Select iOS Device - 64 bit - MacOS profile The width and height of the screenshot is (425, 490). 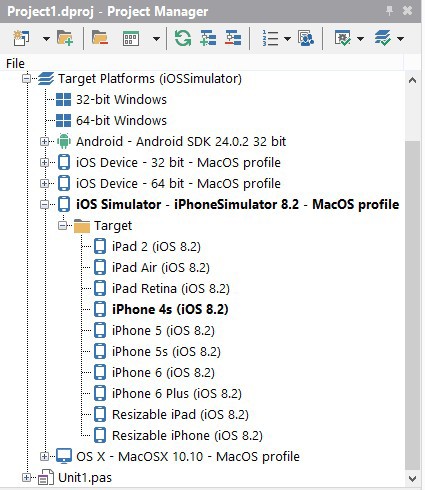(x=178, y=184)
